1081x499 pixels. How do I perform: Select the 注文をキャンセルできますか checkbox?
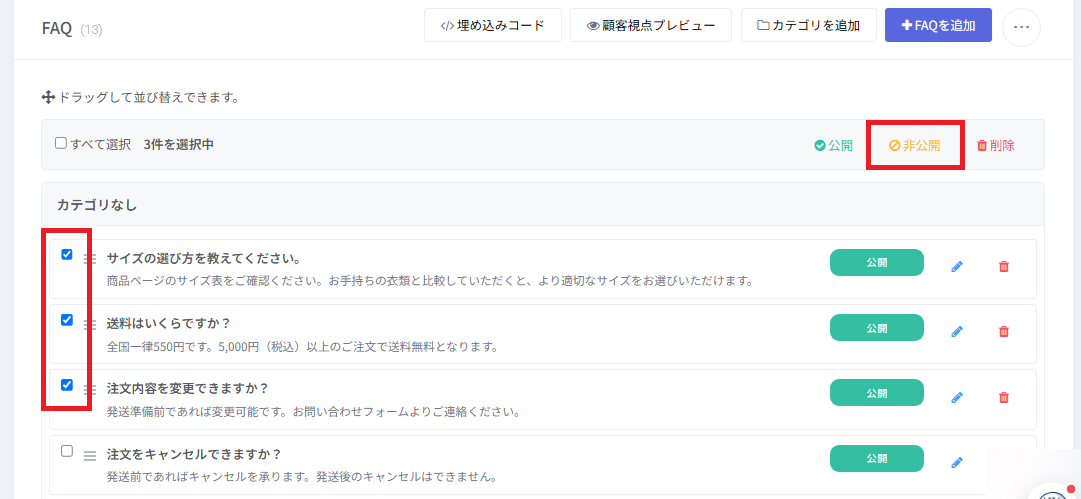pos(67,451)
